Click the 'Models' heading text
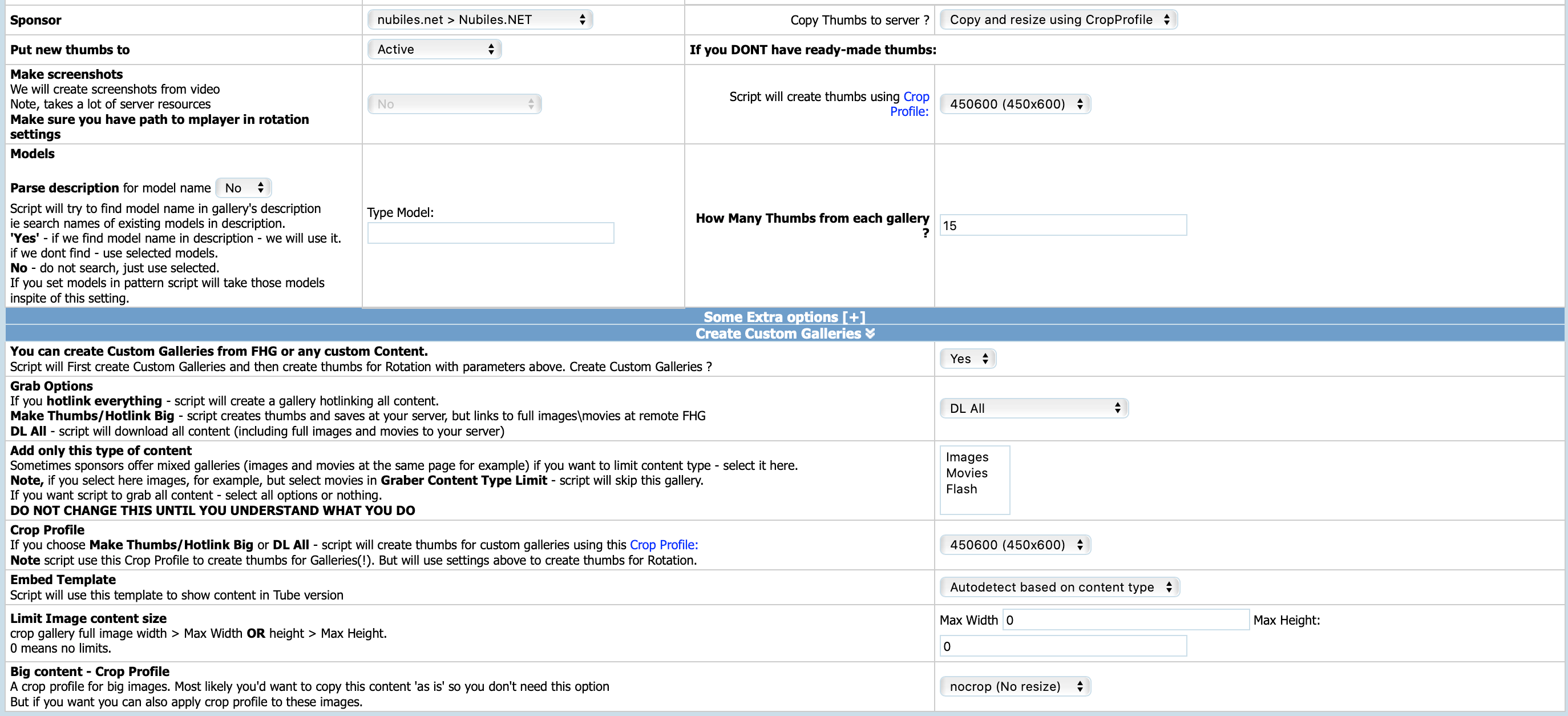This screenshot has height=716, width=1568. 33,154
